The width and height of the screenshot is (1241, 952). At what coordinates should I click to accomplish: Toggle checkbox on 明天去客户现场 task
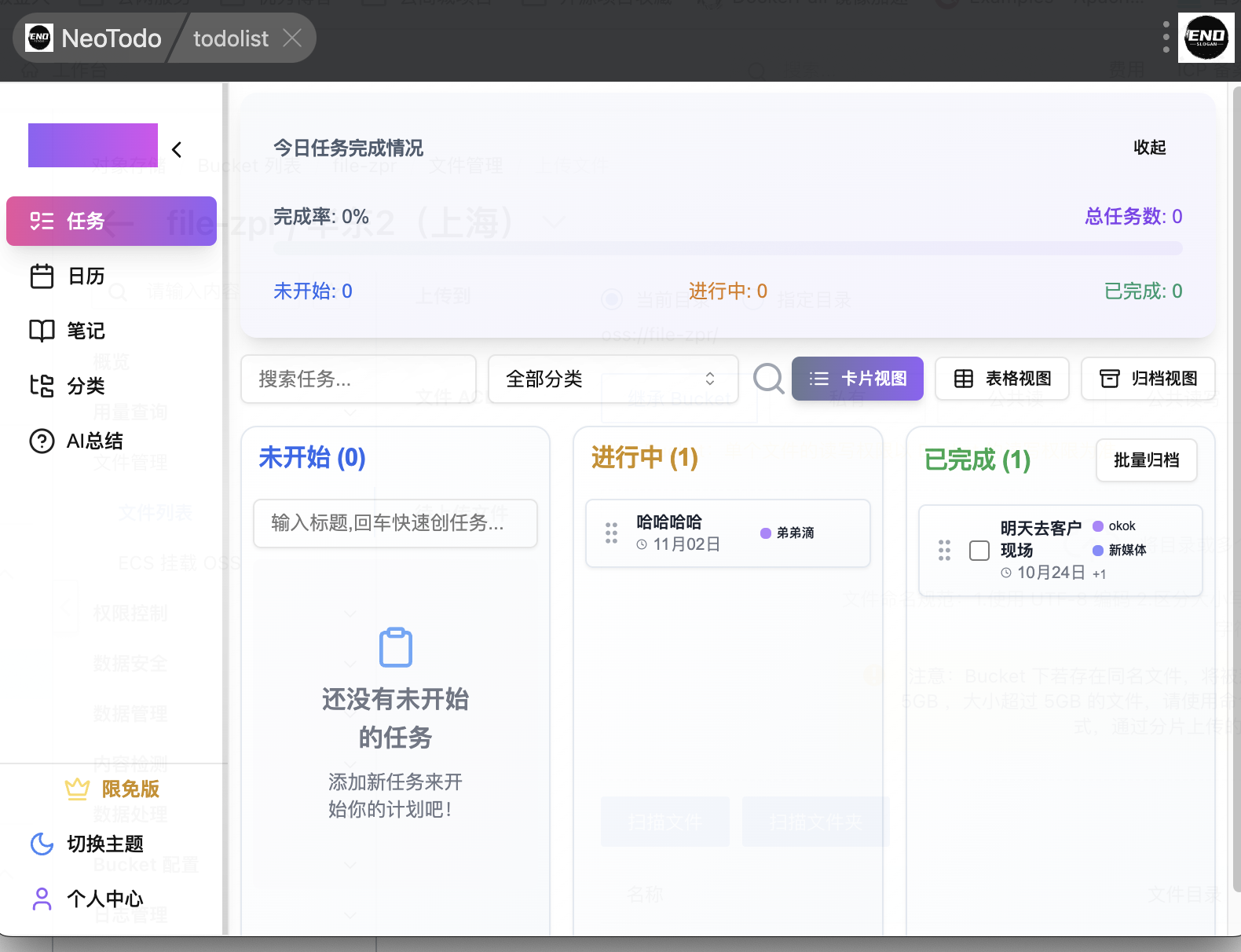pyautogui.click(x=979, y=551)
